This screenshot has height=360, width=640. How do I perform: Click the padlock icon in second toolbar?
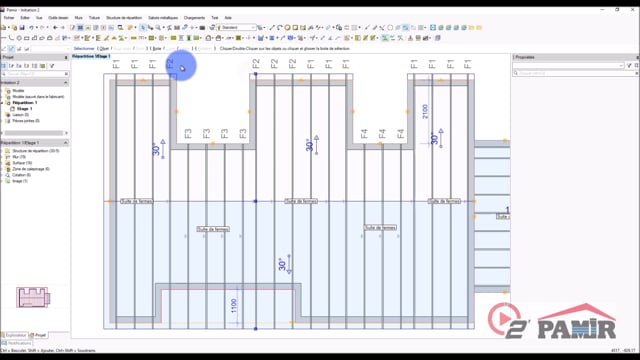218,38
